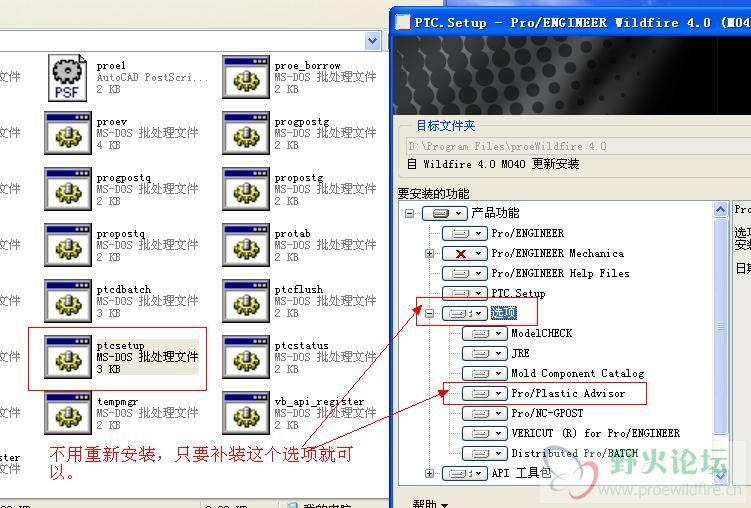The image size is (751, 508).
Task: Select the ptcdbatch batch file icon
Action: point(68,301)
